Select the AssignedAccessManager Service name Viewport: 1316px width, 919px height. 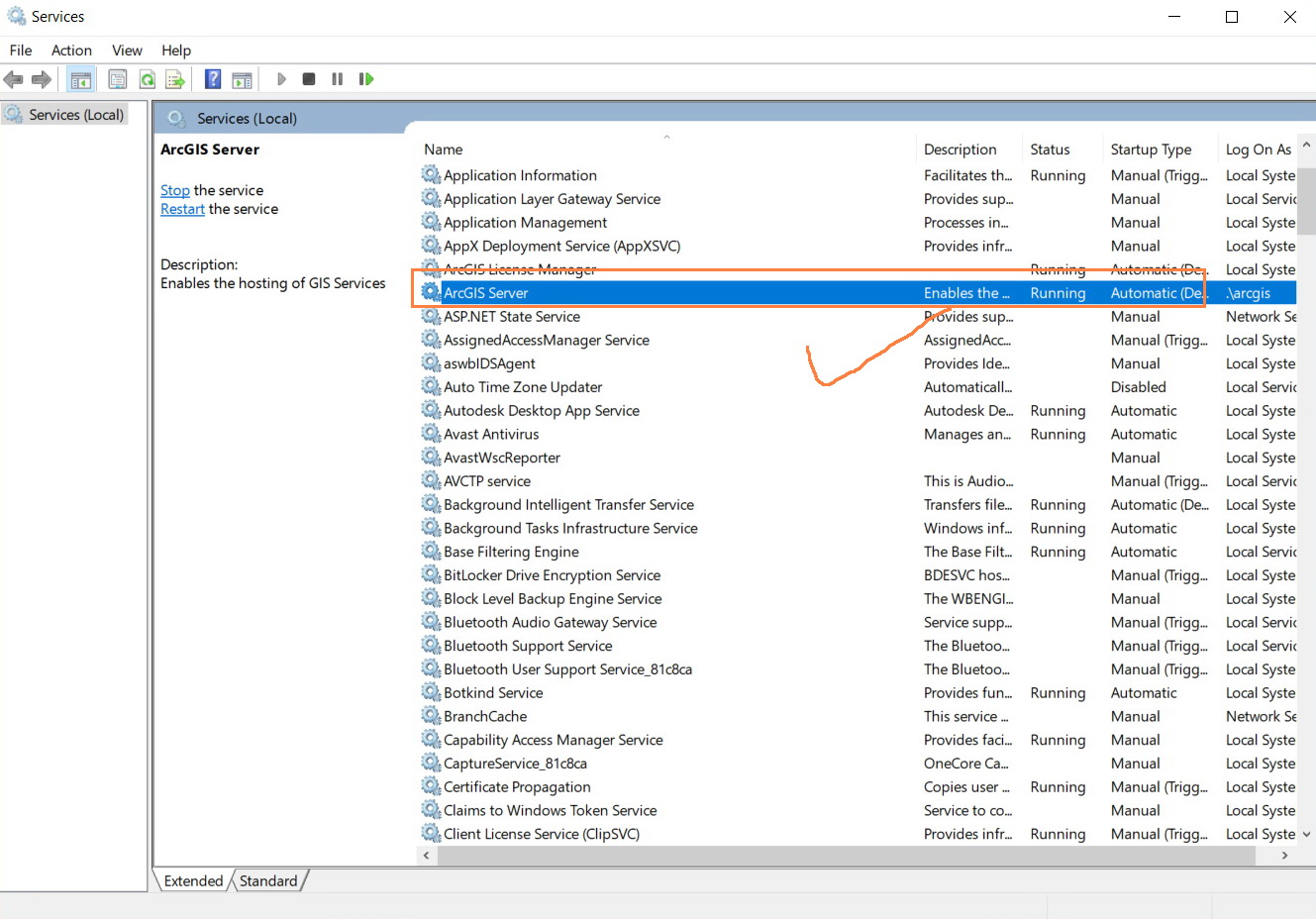pyautogui.click(x=547, y=341)
